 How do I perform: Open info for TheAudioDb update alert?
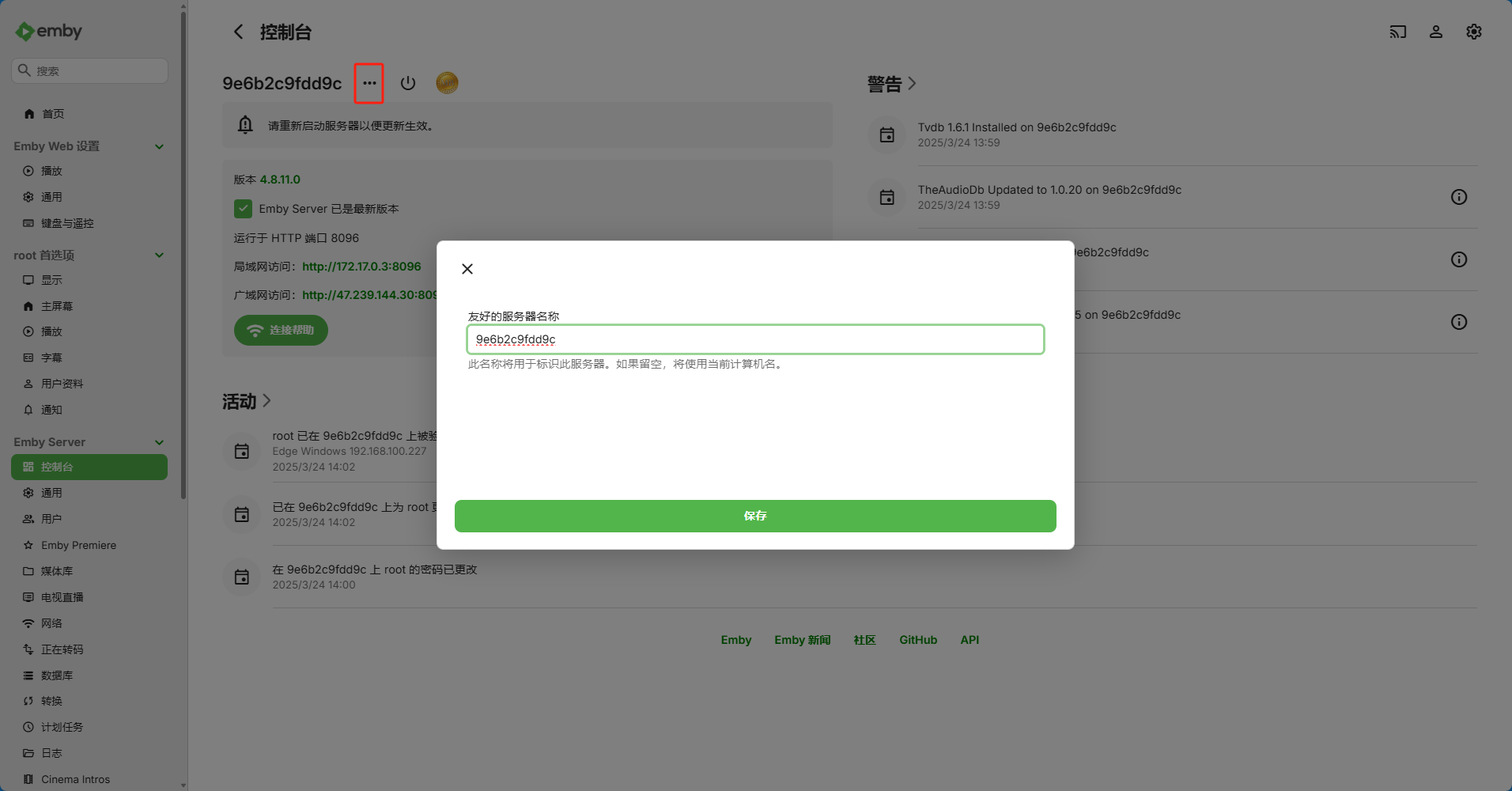click(1459, 197)
